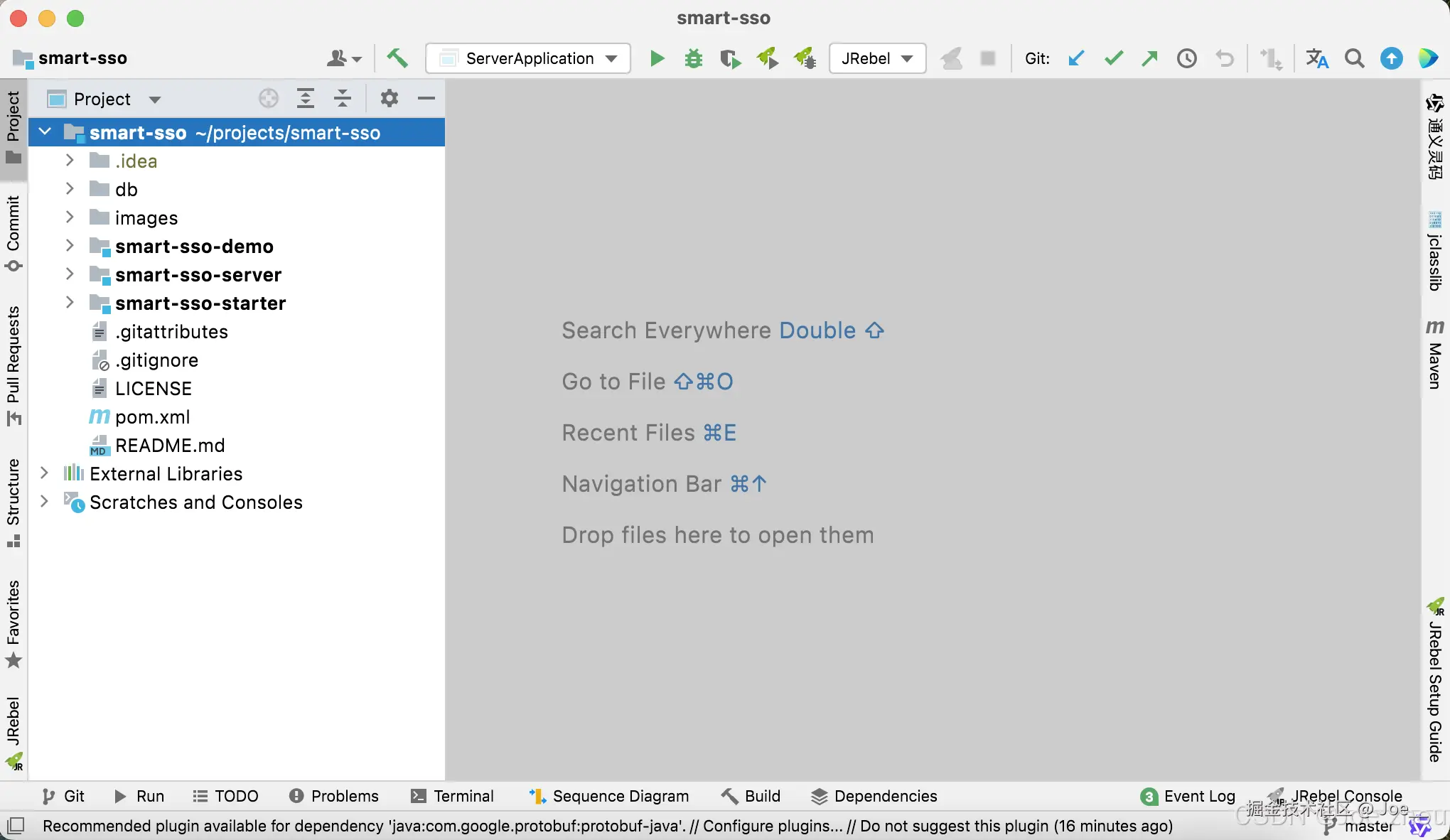Open Search Everywhere magnifier icon
The width and height of the screenshot is (1450, 840).
1354,58
